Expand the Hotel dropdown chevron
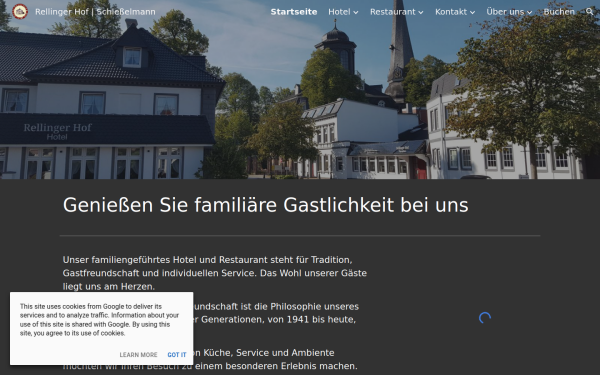 coord(355,12)
